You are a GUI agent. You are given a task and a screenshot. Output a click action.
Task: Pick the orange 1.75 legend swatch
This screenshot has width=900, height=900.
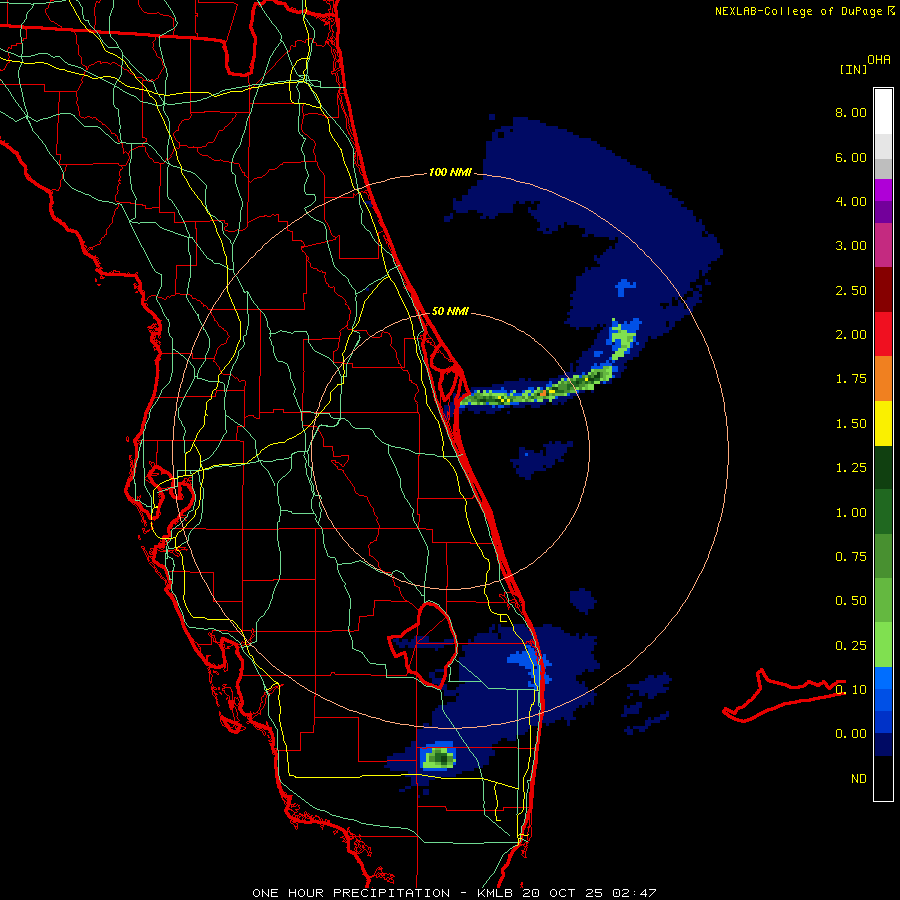pos(883,379)
